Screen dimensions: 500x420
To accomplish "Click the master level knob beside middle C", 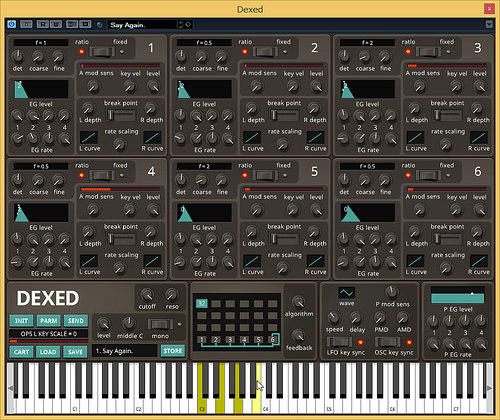I will coord(103,323).
